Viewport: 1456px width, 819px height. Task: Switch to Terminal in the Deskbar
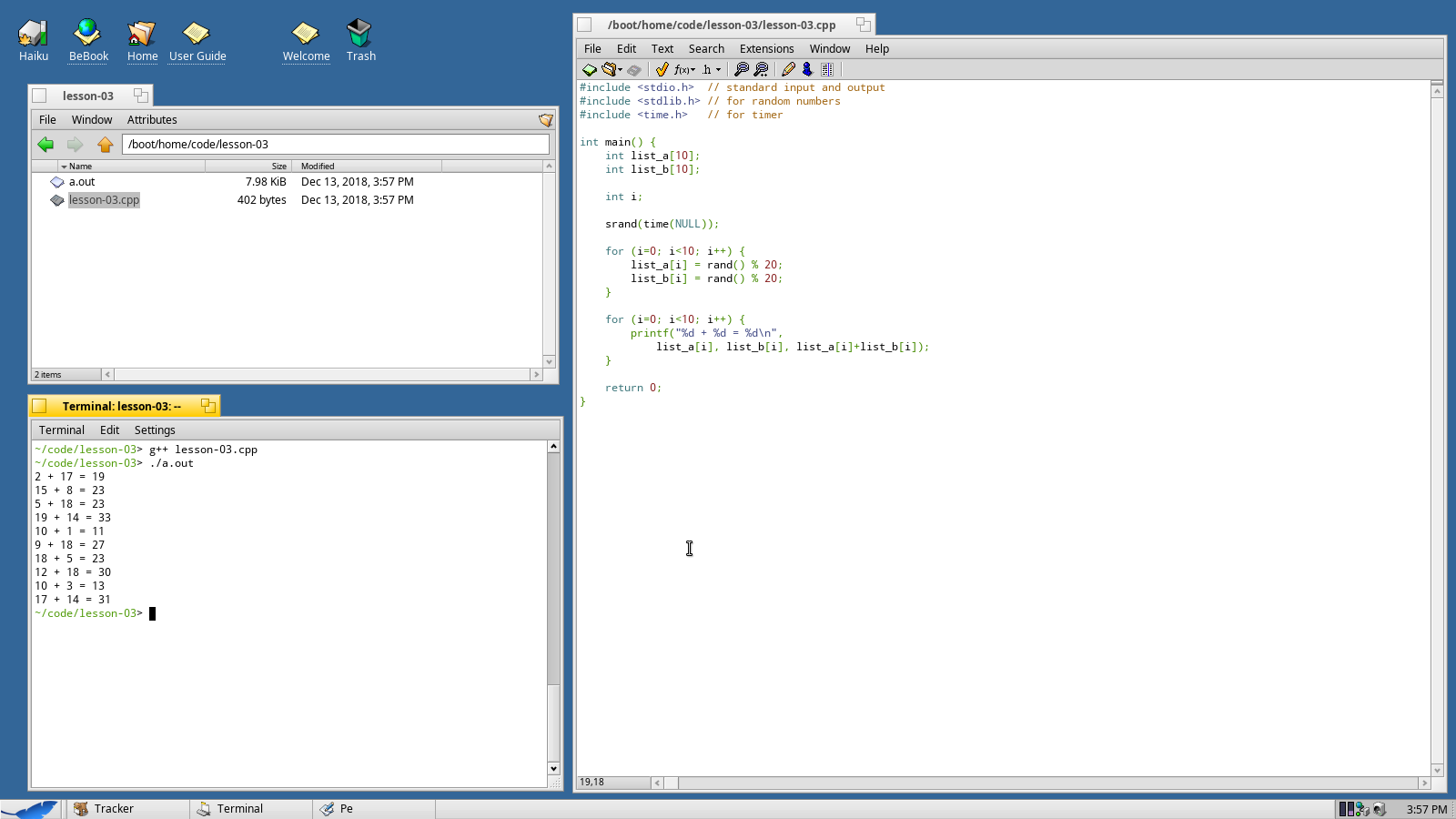pos(251,809)
